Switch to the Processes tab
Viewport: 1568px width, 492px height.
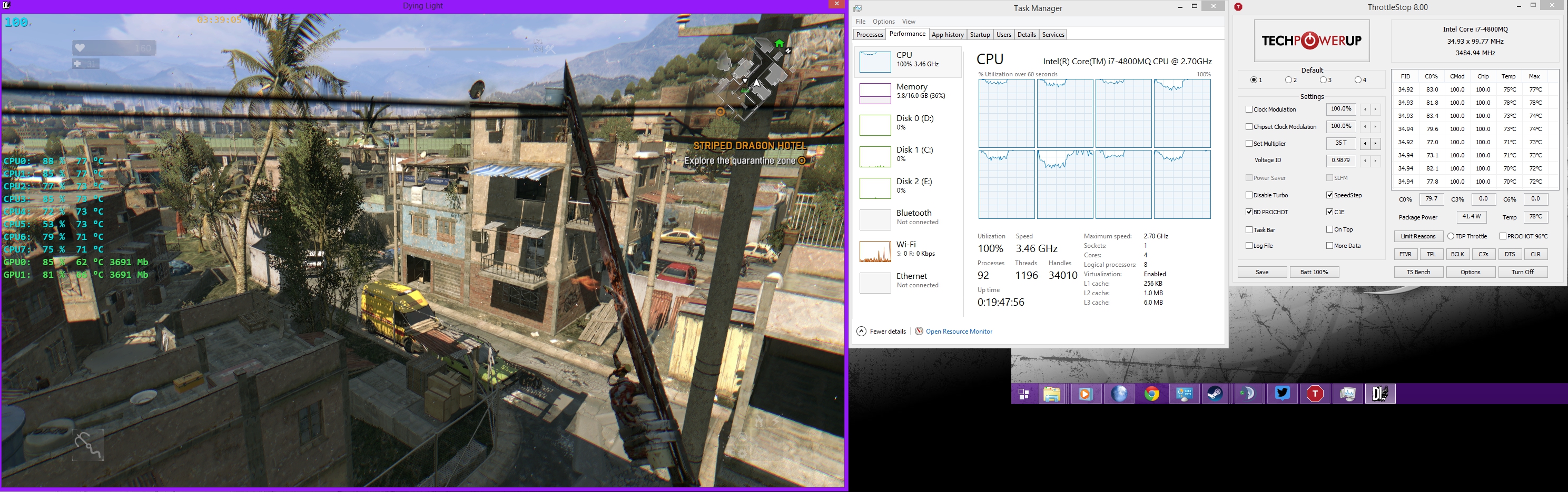tap(869, 35)
